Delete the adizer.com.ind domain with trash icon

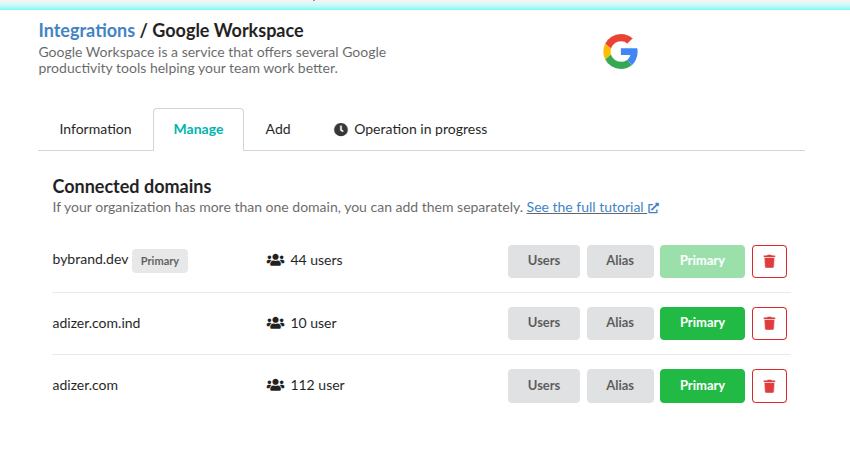[769, 324]
